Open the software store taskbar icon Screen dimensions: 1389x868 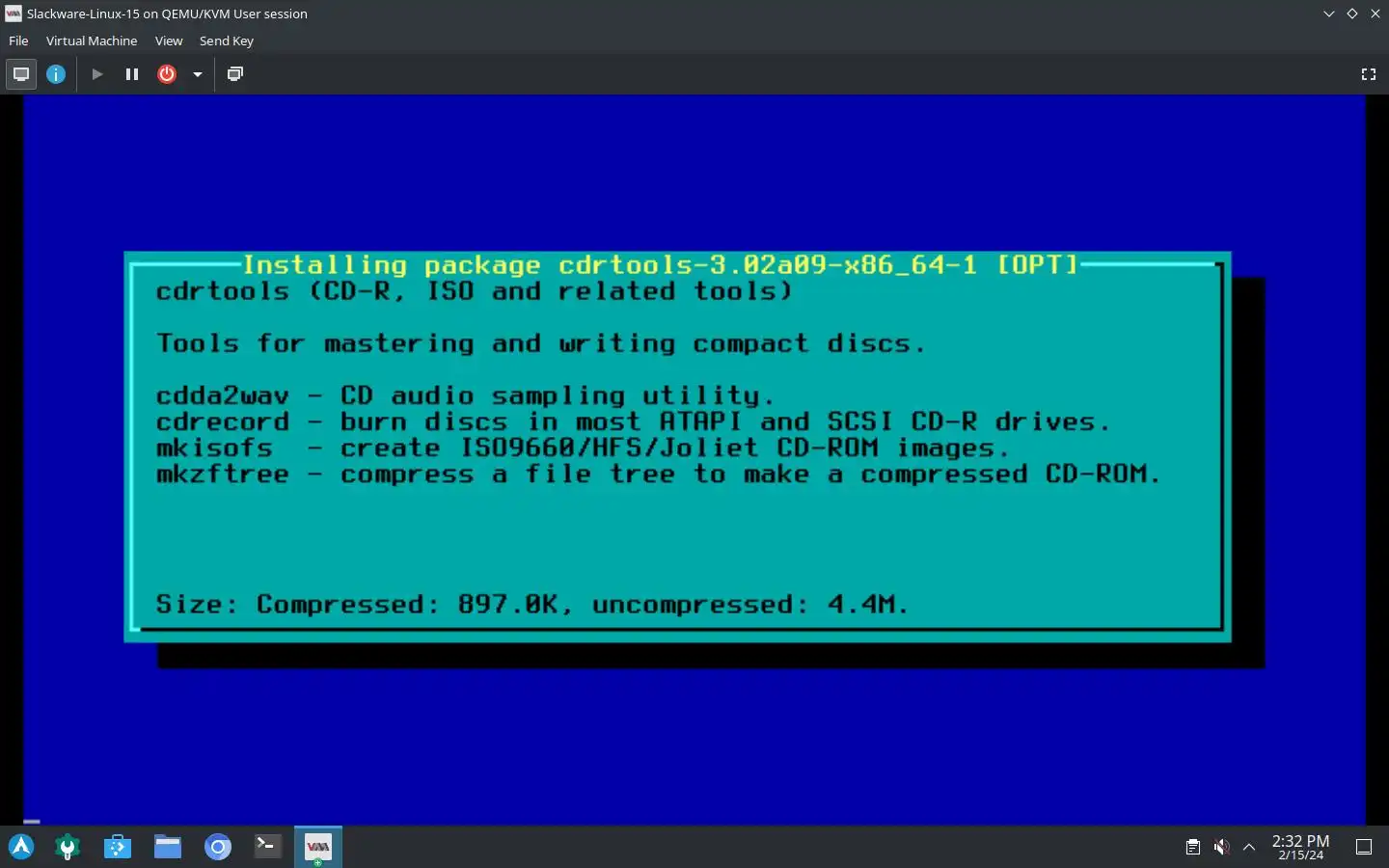coord(118,847)
